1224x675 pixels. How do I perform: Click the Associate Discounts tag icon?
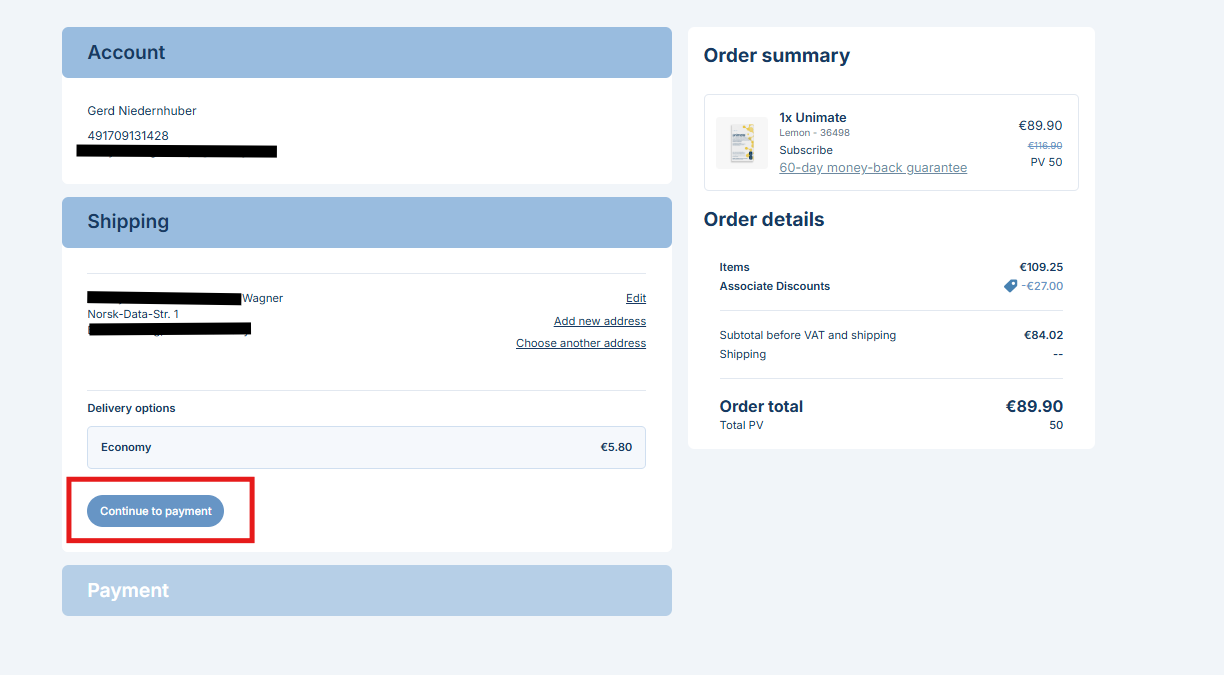[x=1010, y=286]
